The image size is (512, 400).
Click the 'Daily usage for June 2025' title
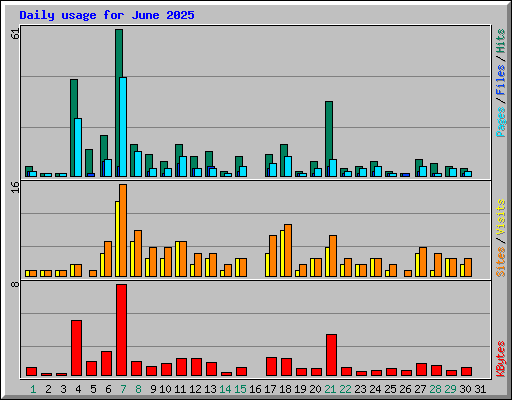coord(107,15)
